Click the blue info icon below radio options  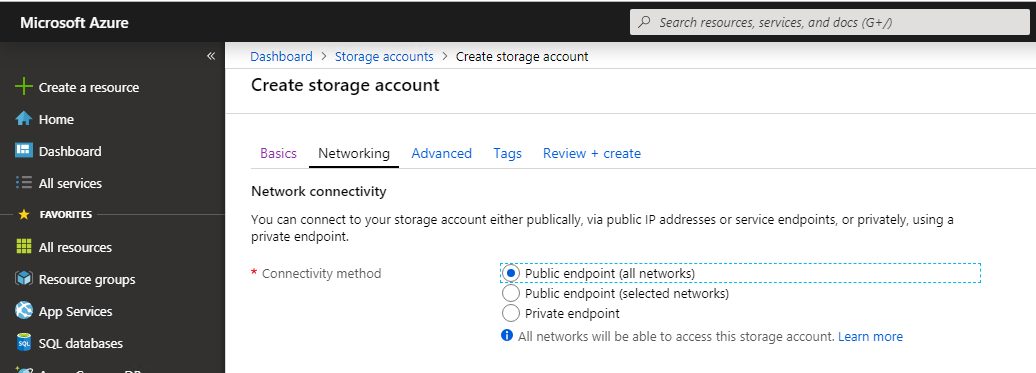(507, 335)
